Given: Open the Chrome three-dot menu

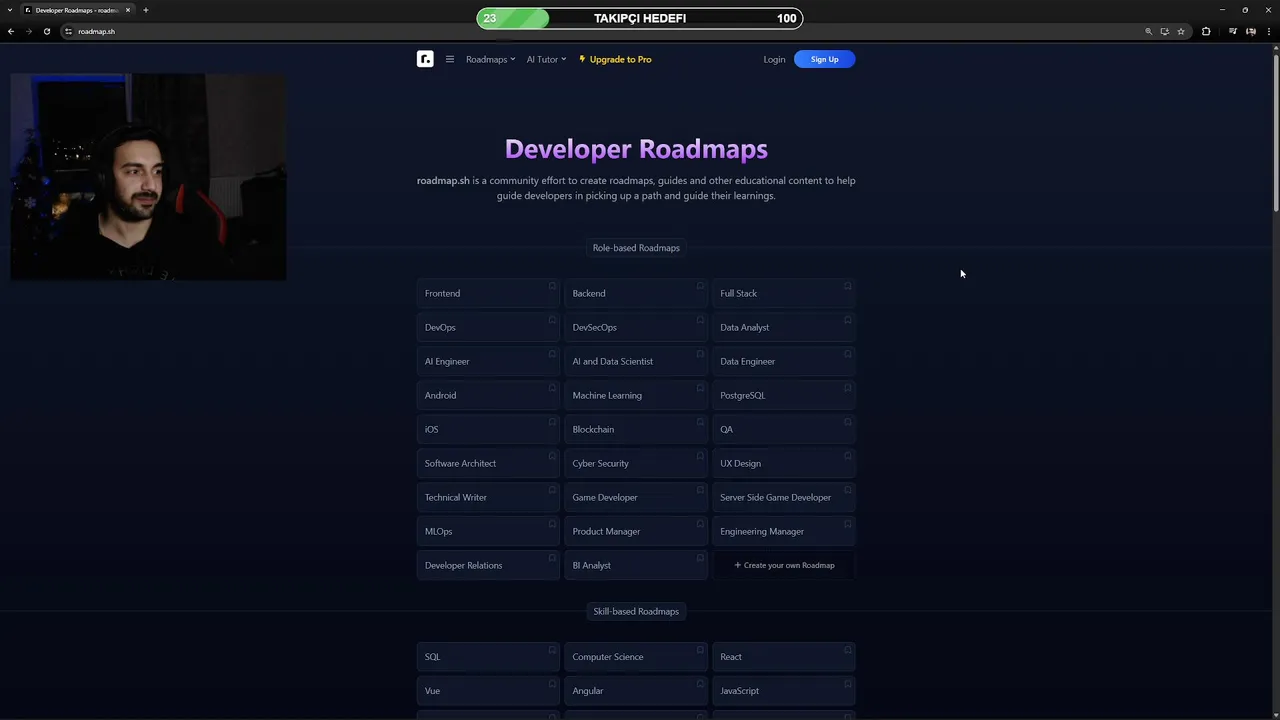Looking at the screenshot, I should pyautogui.click(x=1267, y=31).
